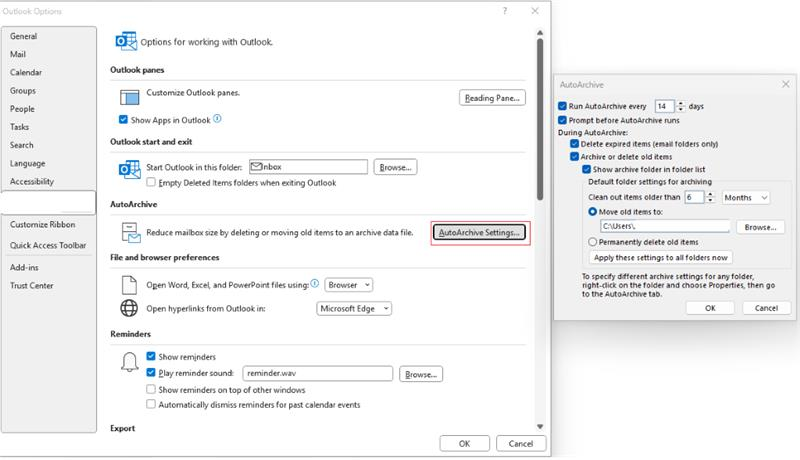This screenshot has height=460, width=800.
Task: Click Cancel in Outlook Options window
Action: coord(521,444)
